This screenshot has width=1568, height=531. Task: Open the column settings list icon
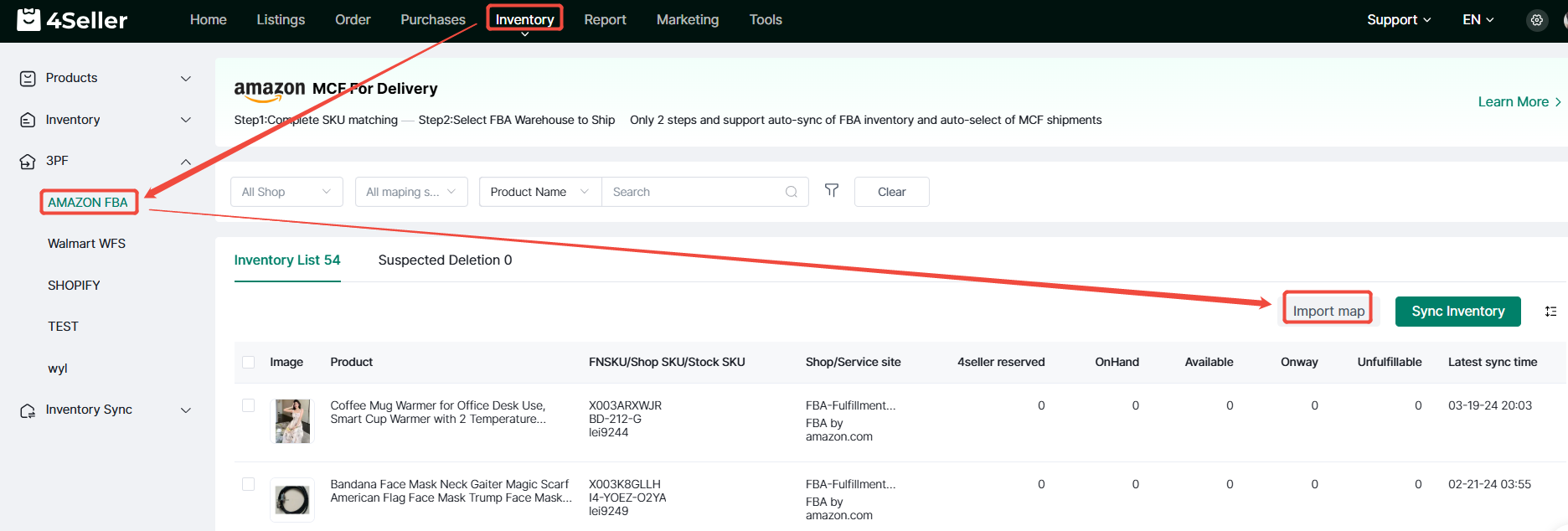point(1550,312)
